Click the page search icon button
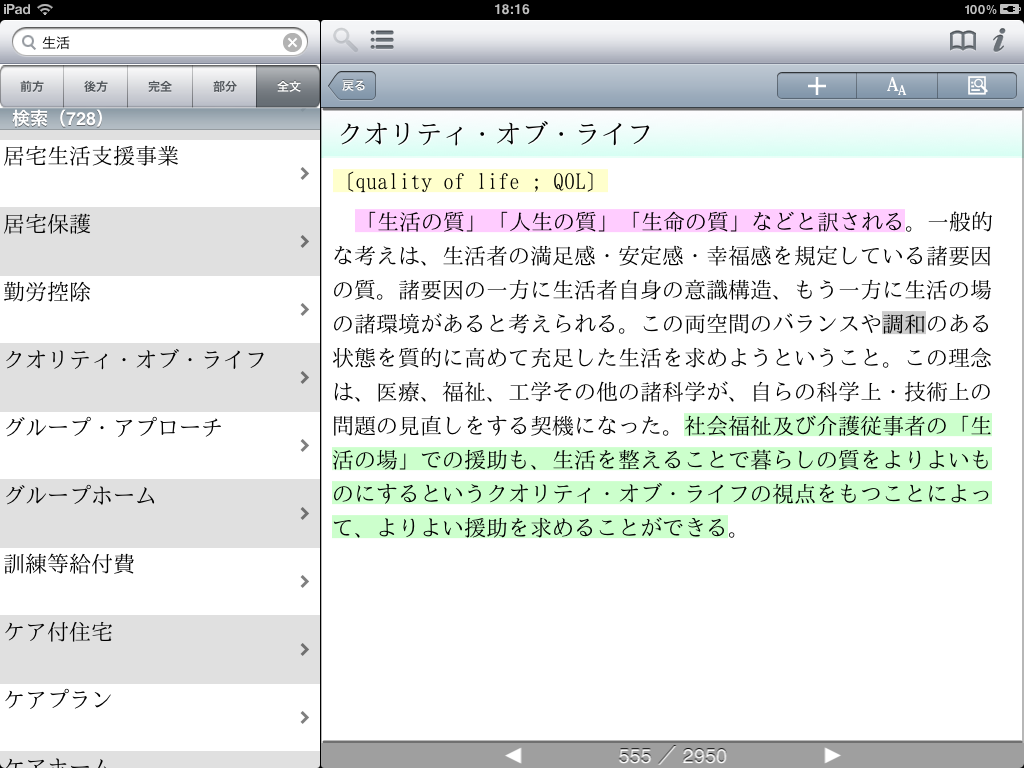1024x768 pixels. (x=977, y=86)
